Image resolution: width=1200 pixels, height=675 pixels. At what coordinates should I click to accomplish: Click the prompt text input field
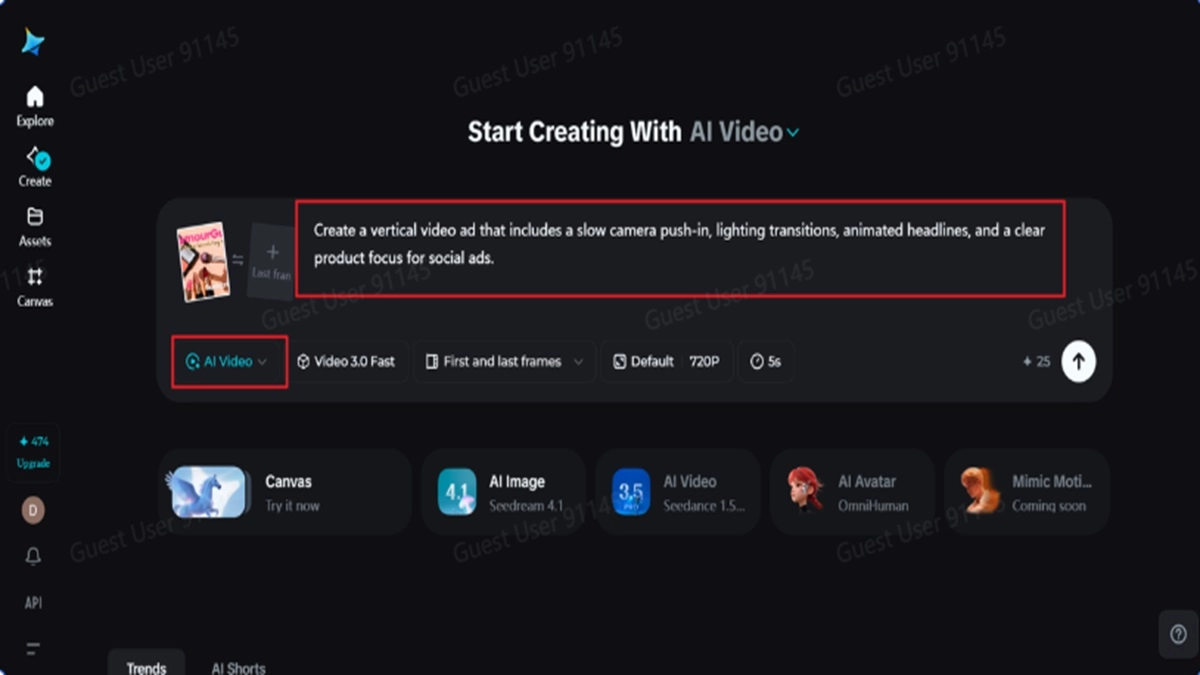pyautogui.click(x=680, y=245)
